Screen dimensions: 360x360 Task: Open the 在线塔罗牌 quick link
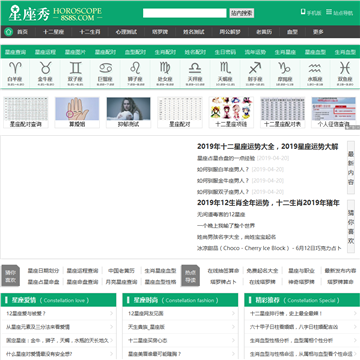click(262, 282)
